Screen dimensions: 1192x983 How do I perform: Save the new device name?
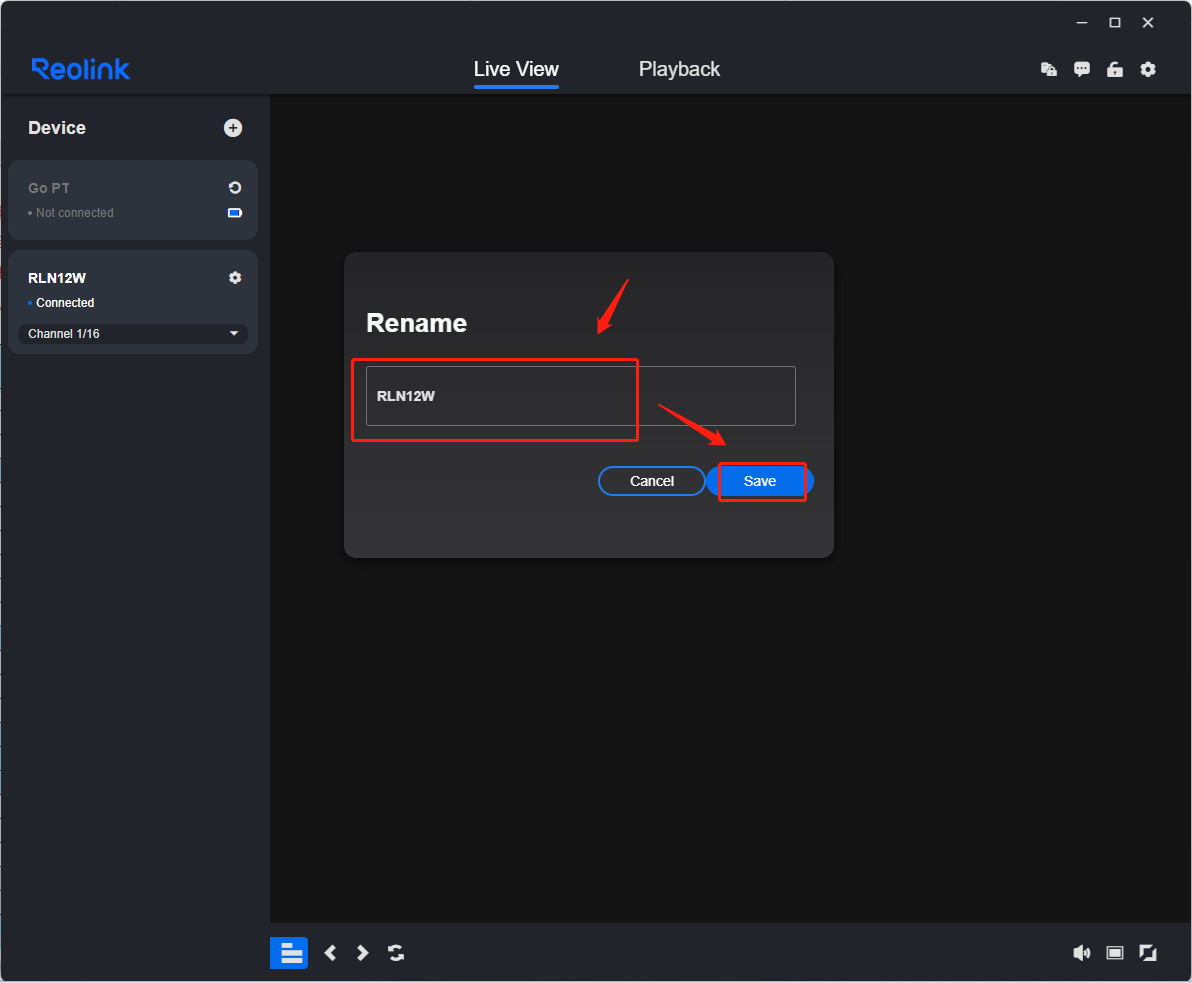(x=760, y=481)
